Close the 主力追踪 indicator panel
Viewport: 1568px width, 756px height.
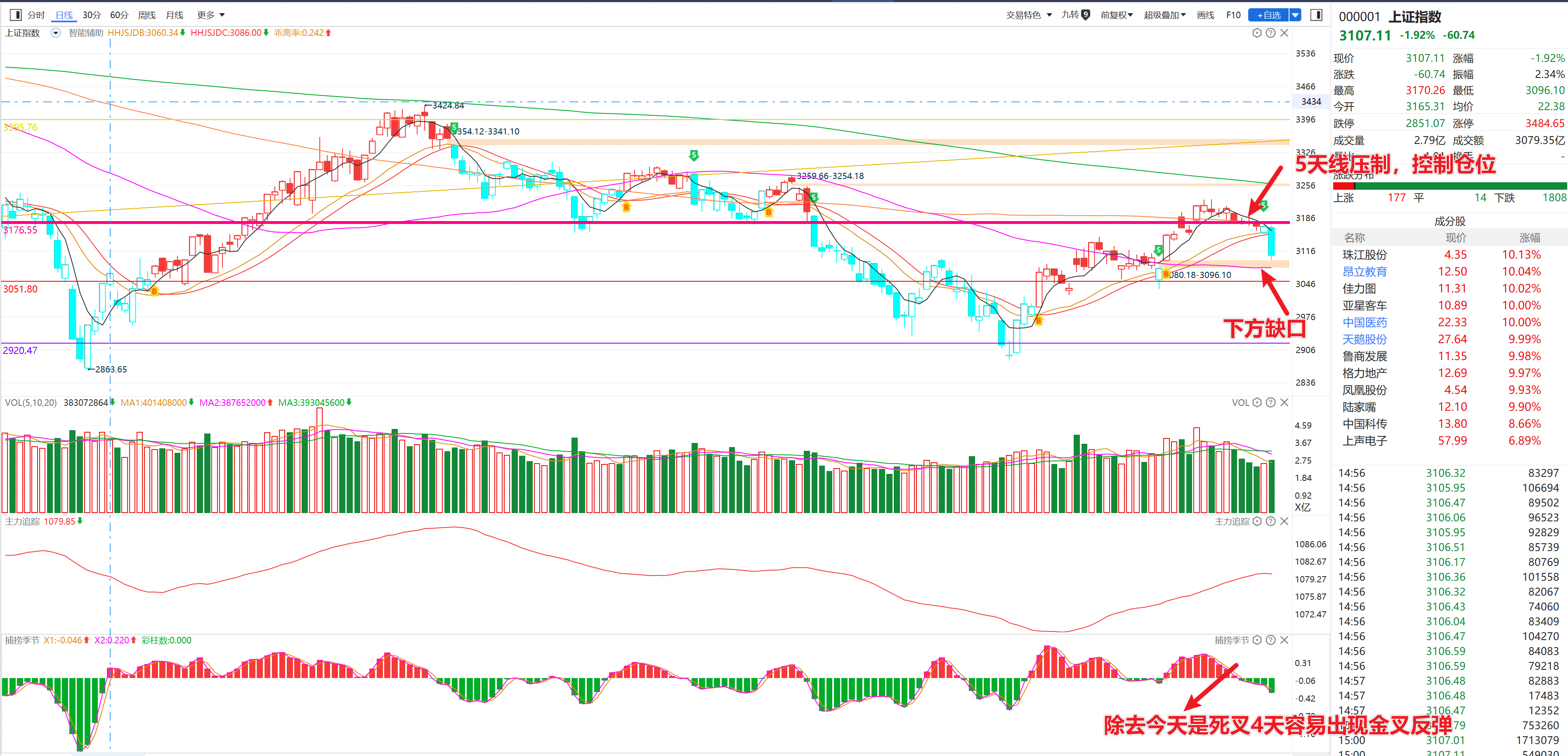(x=1285, y=521)
